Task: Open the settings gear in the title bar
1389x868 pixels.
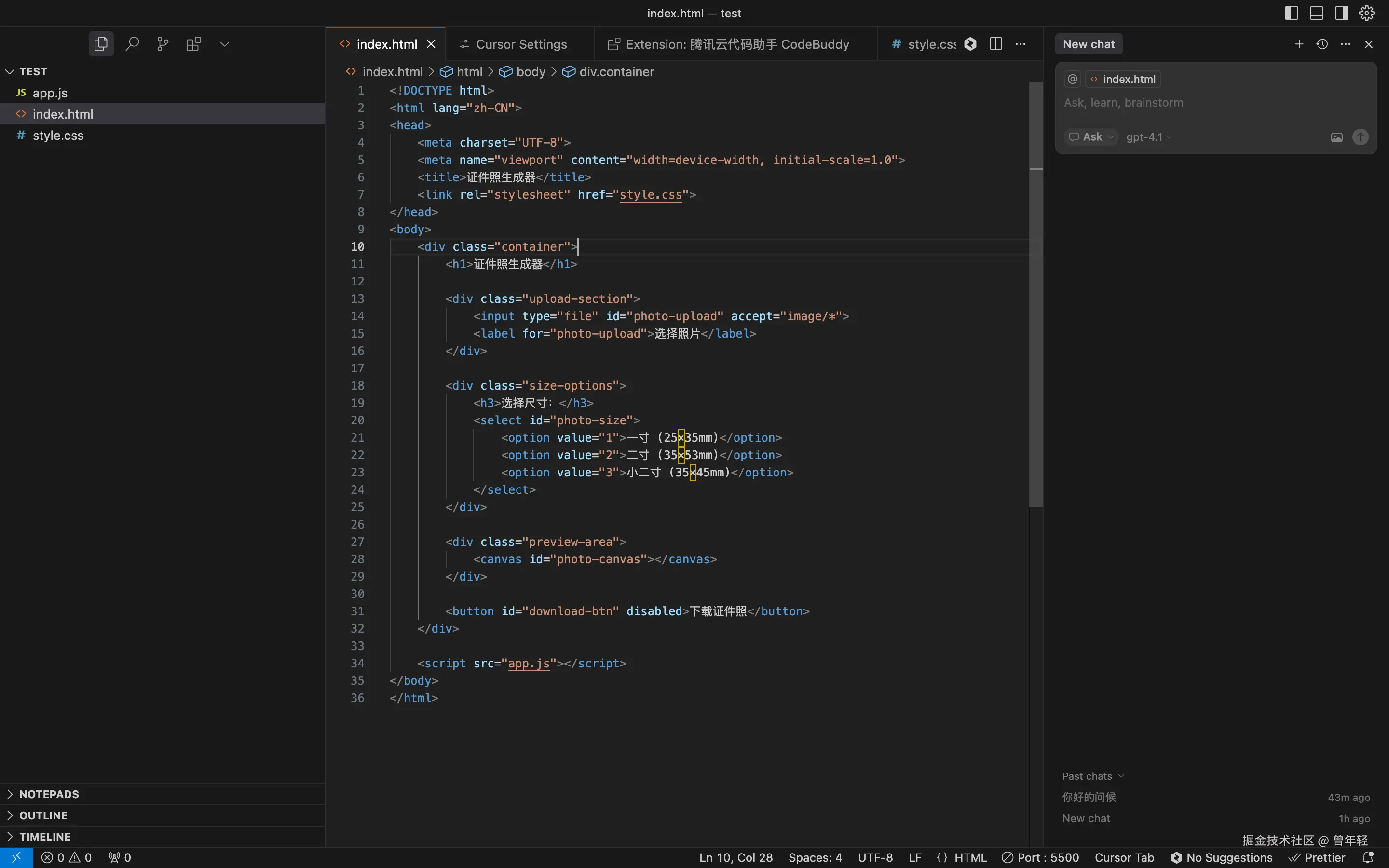Action: (1367, 13)
